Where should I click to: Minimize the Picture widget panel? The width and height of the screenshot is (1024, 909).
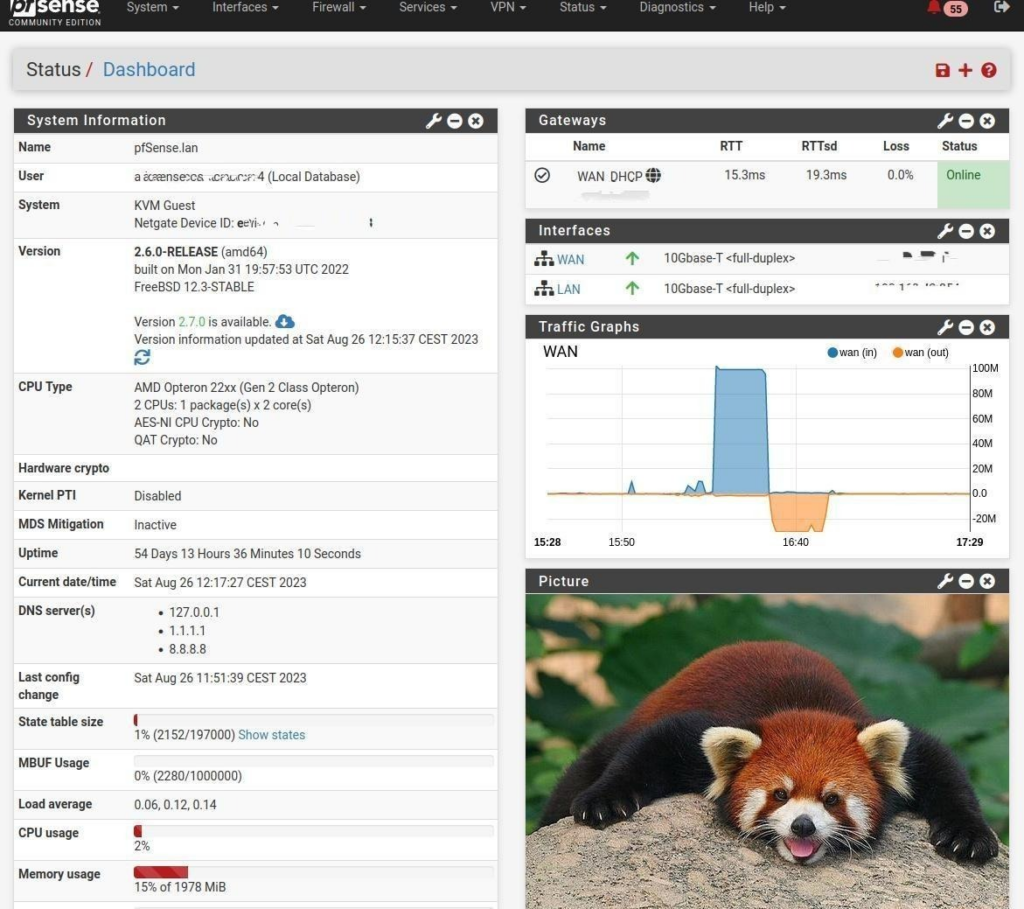[966, 581]
